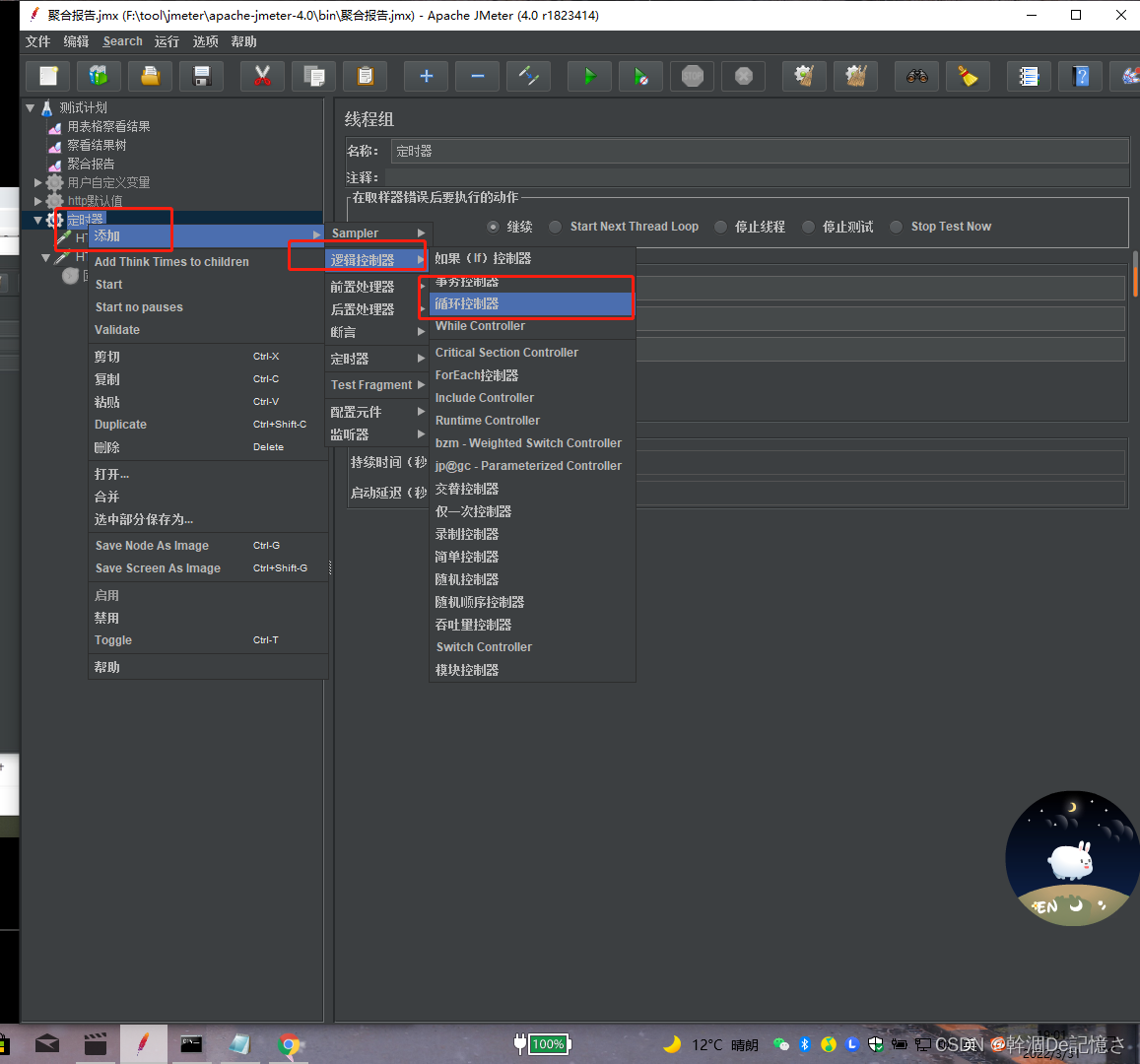1140x1064 pixels.
Task: Open the Search menu
Action: pos(122,41)
